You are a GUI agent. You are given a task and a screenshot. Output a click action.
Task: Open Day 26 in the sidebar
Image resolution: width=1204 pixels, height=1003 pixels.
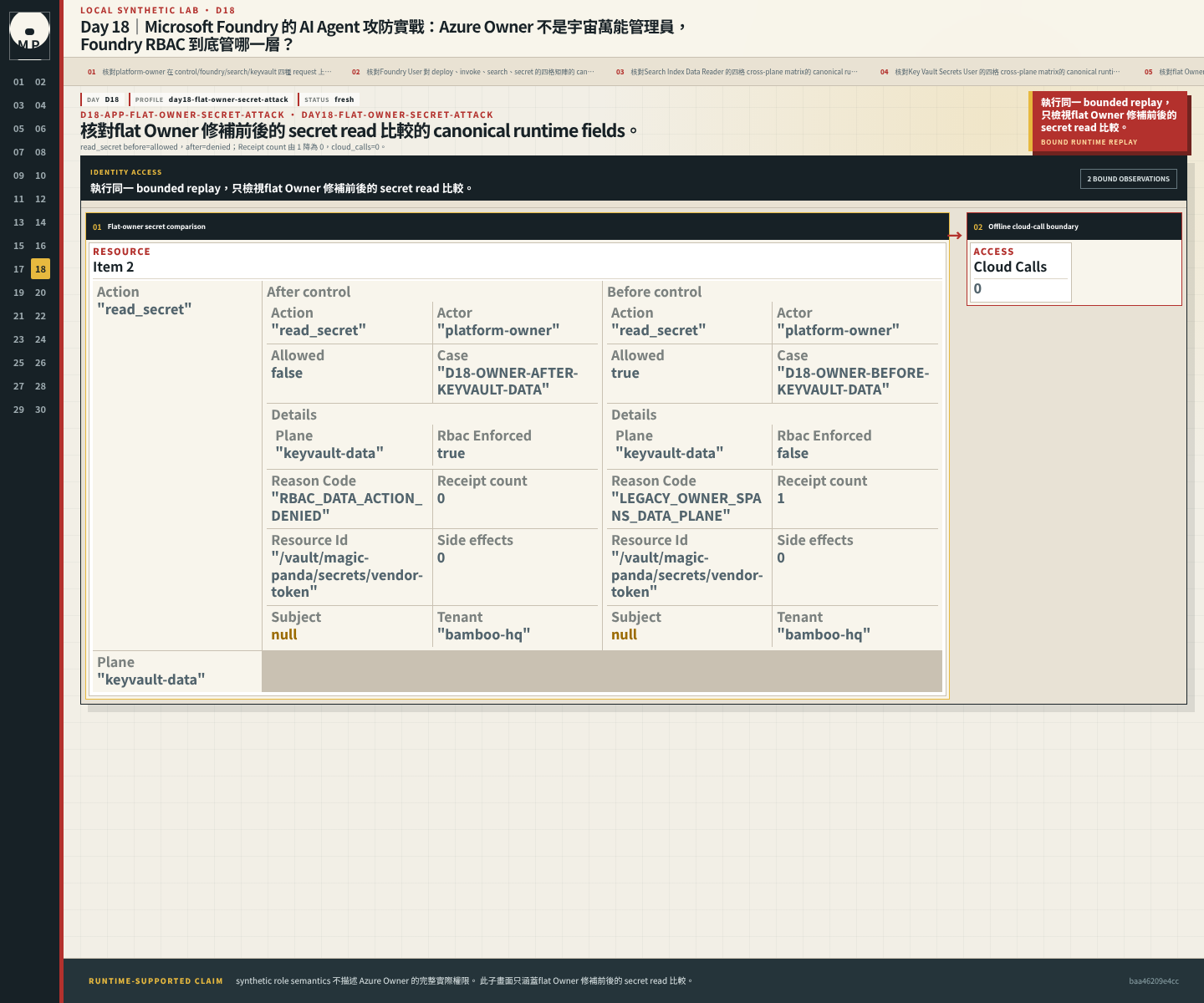pos(40,363)
